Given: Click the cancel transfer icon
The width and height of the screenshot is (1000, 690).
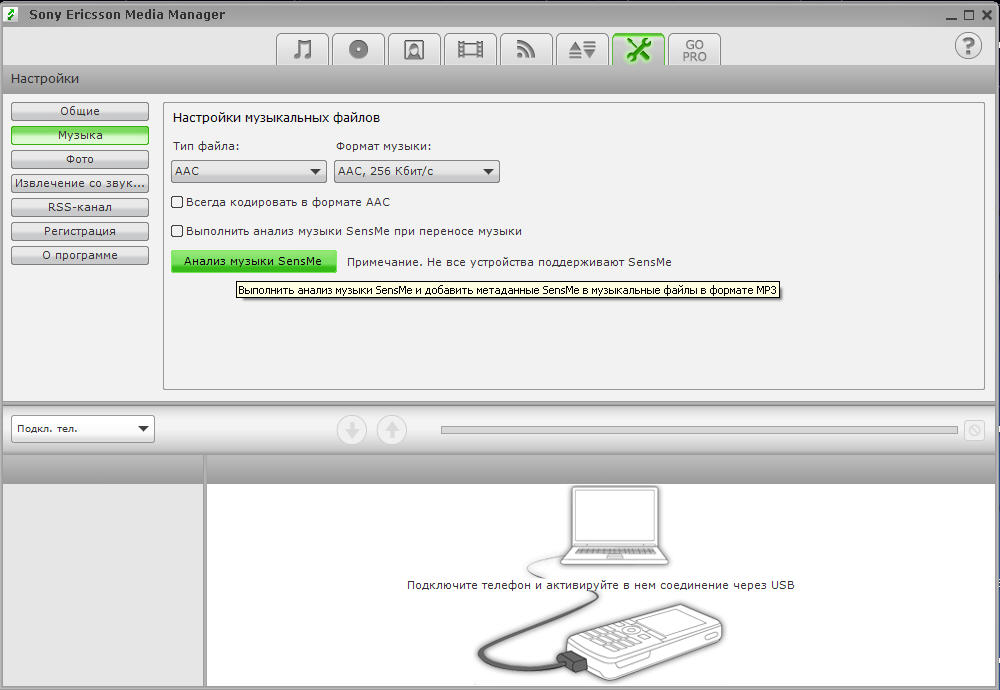Looking at the screenshot, I should click(x=974, y=430).
